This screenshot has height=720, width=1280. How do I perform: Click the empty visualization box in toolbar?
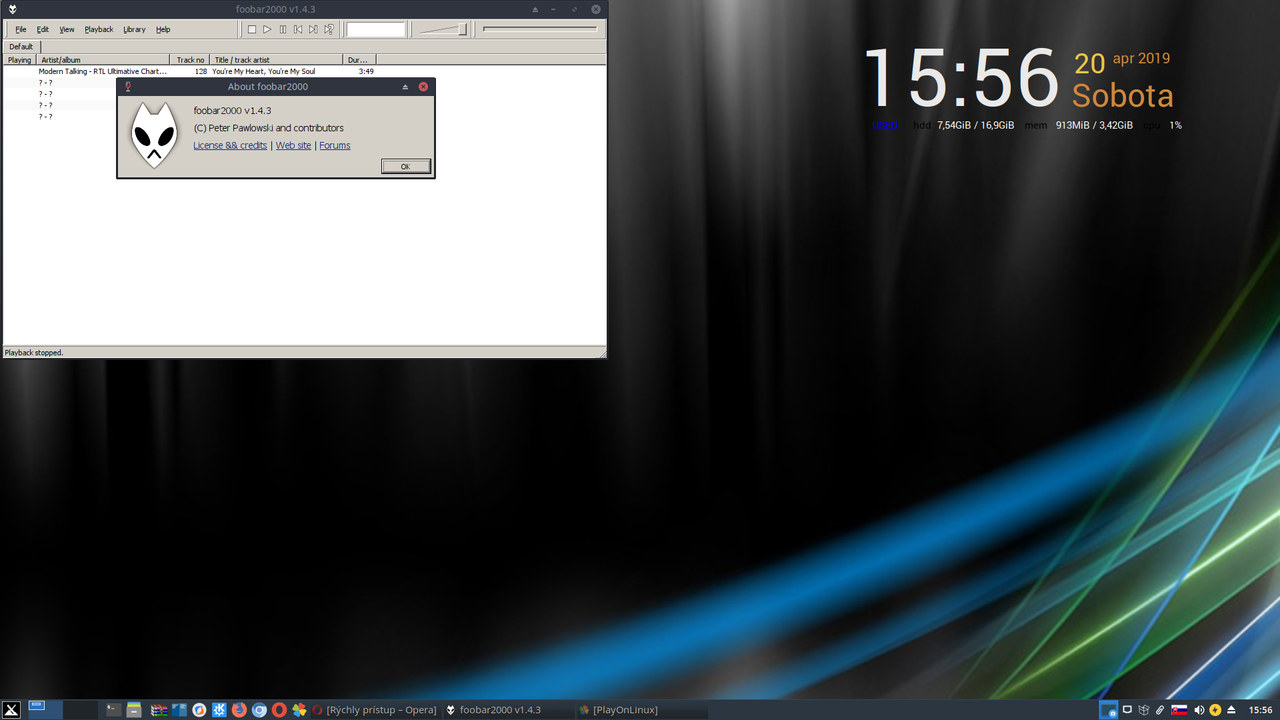(376, 30)
